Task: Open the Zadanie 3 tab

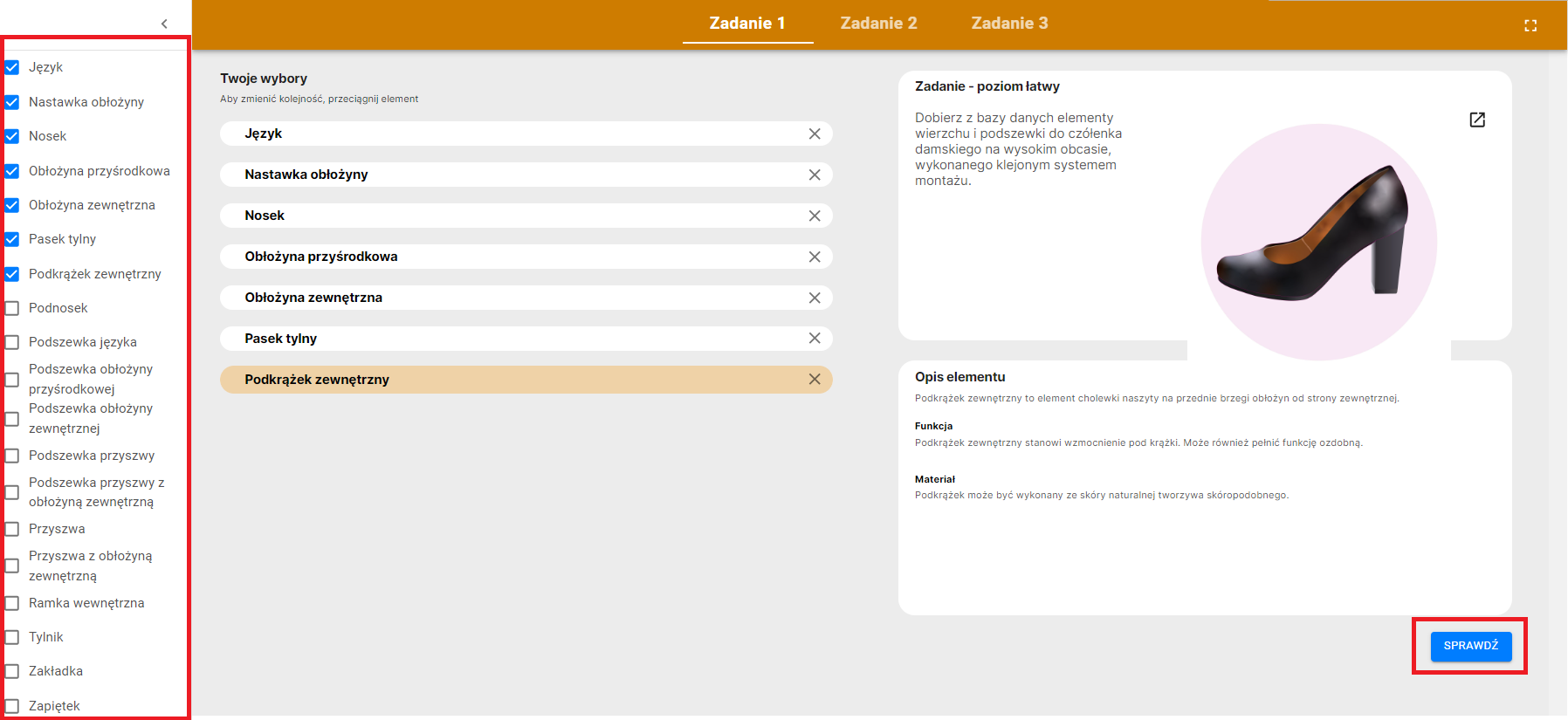Action: [1009, 24]
